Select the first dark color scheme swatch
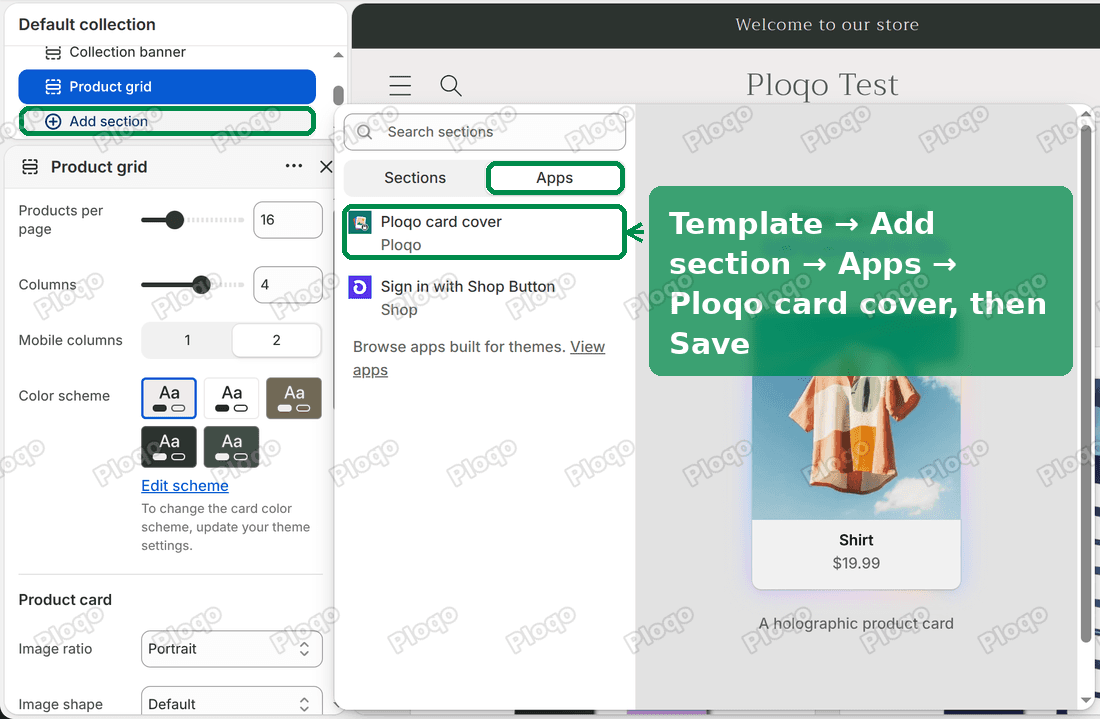 169,447
